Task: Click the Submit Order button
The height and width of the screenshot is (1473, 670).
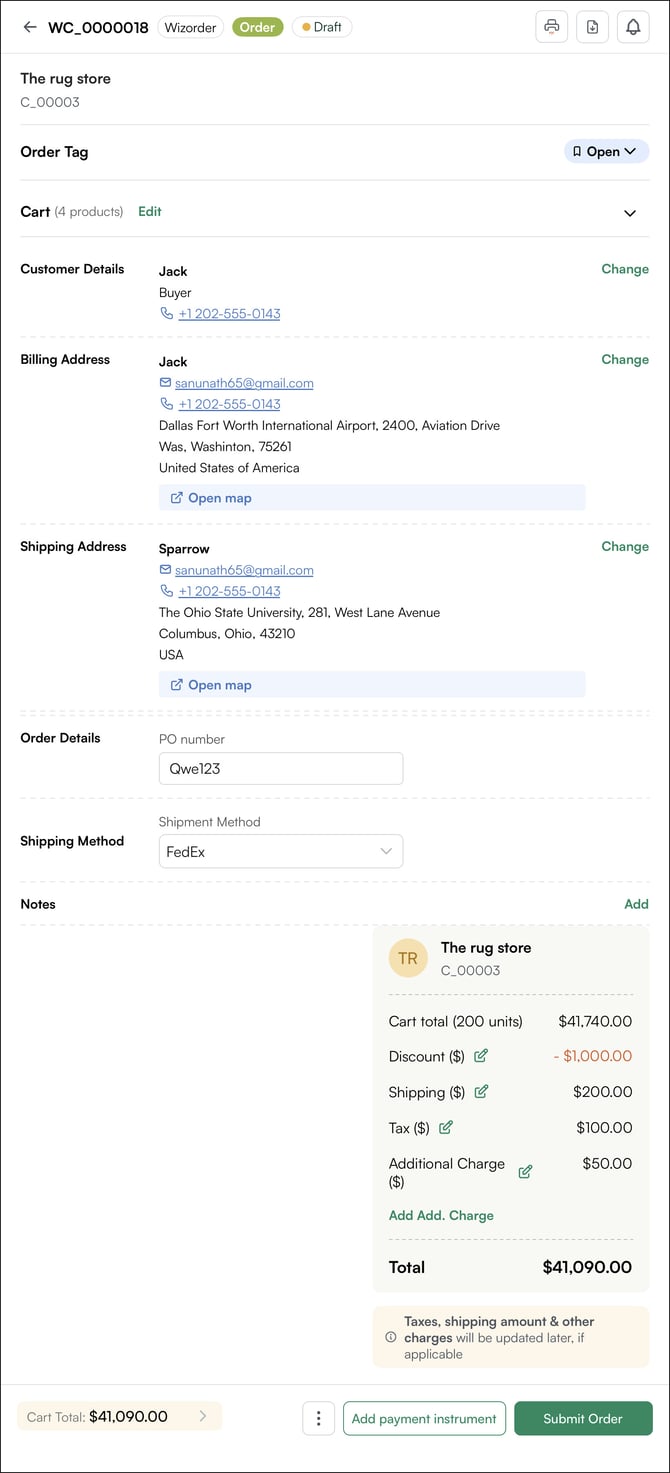Action: [583, 1418]
